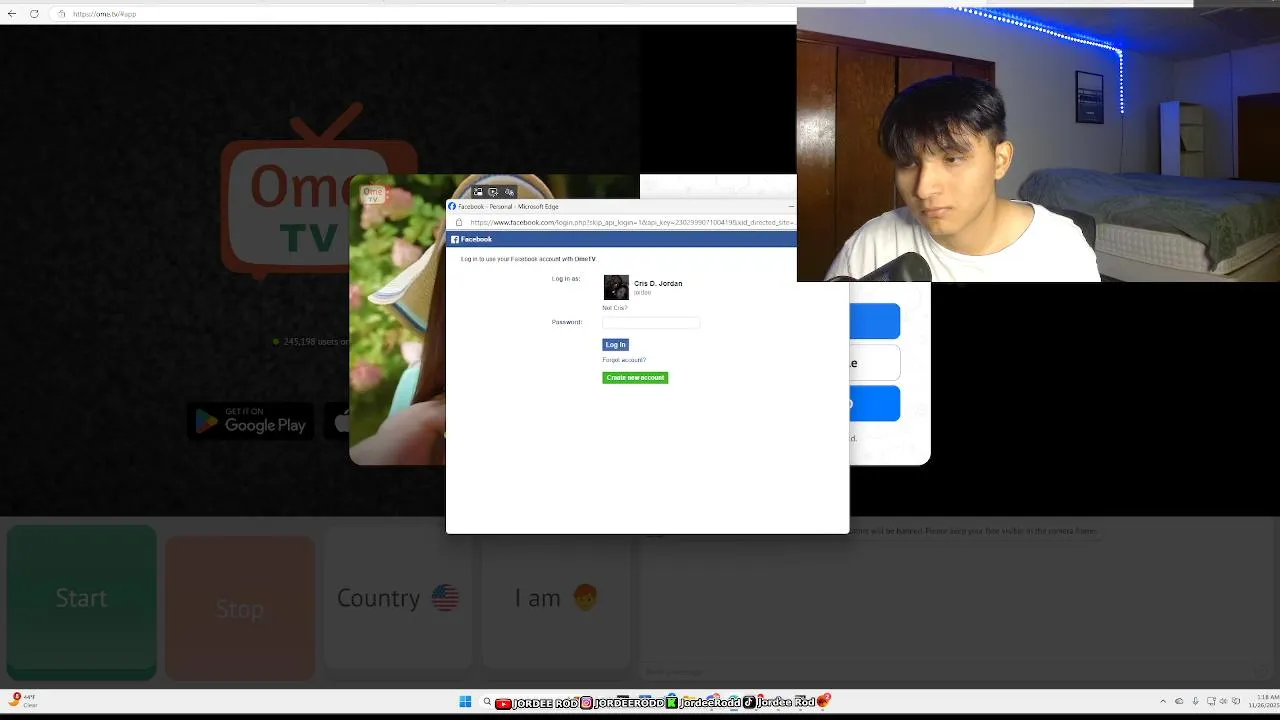The height and width of the screenshot is (720, 1280).
Task: Click the Stop button
Action: pyautogui.click(x=240, y=608)
